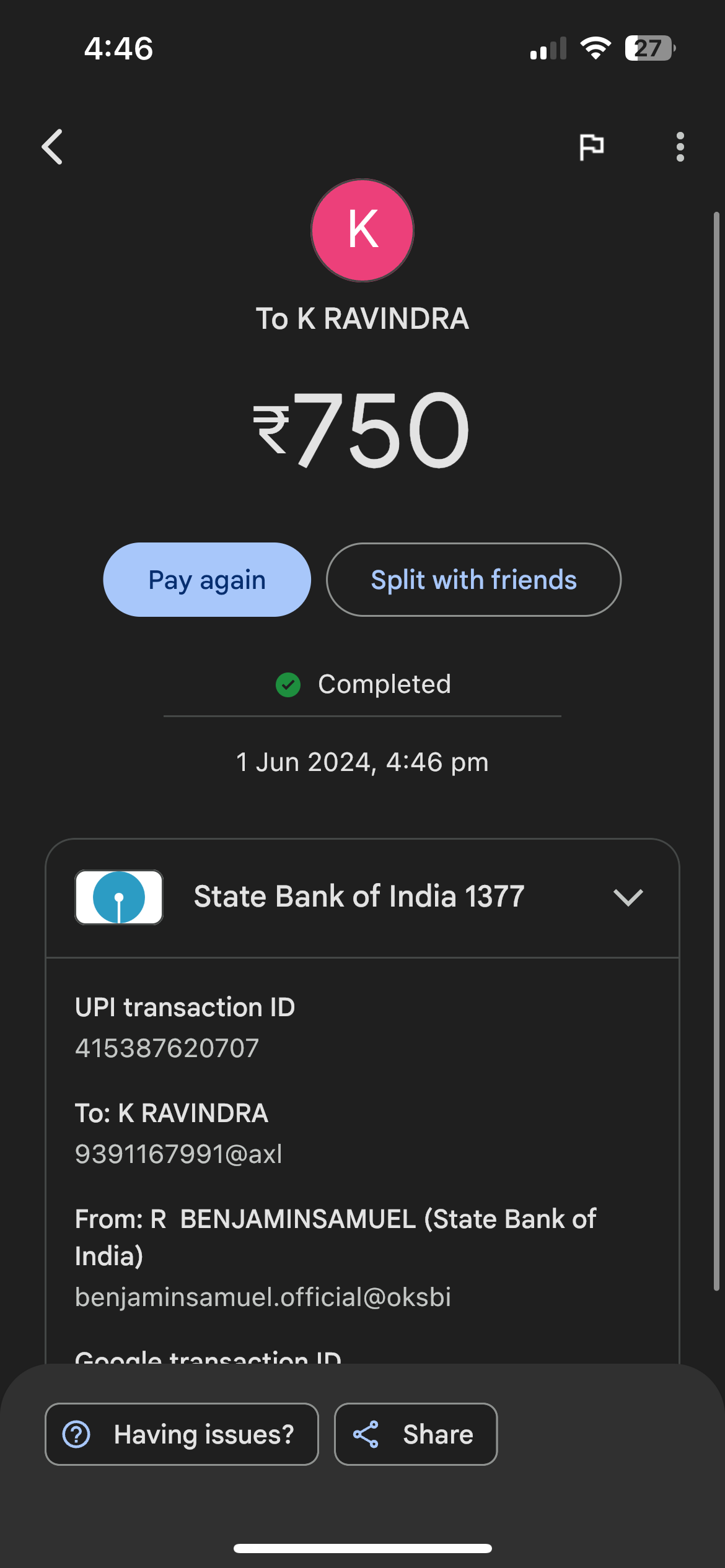Tap the State Bank of India logo
Viewport: 725px width, 1568px height.
pyautogui.click(x=119, y=897)
